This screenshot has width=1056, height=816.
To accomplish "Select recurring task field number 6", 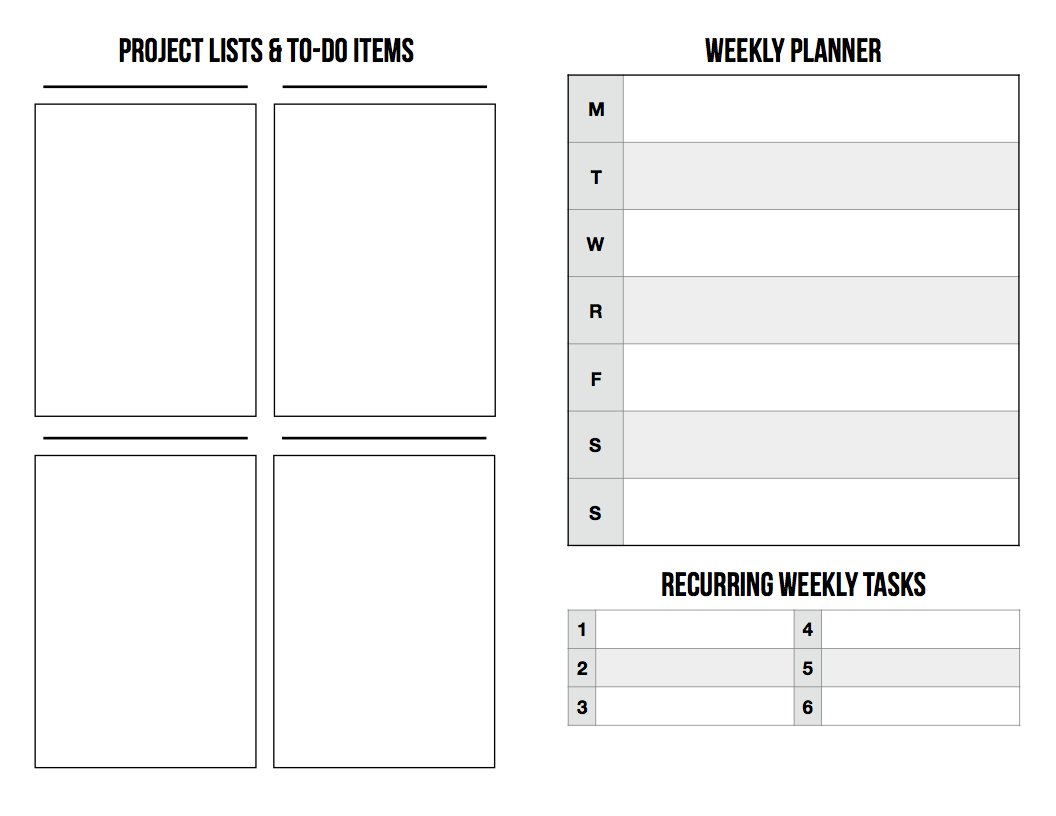I will (x=921, y=706).
